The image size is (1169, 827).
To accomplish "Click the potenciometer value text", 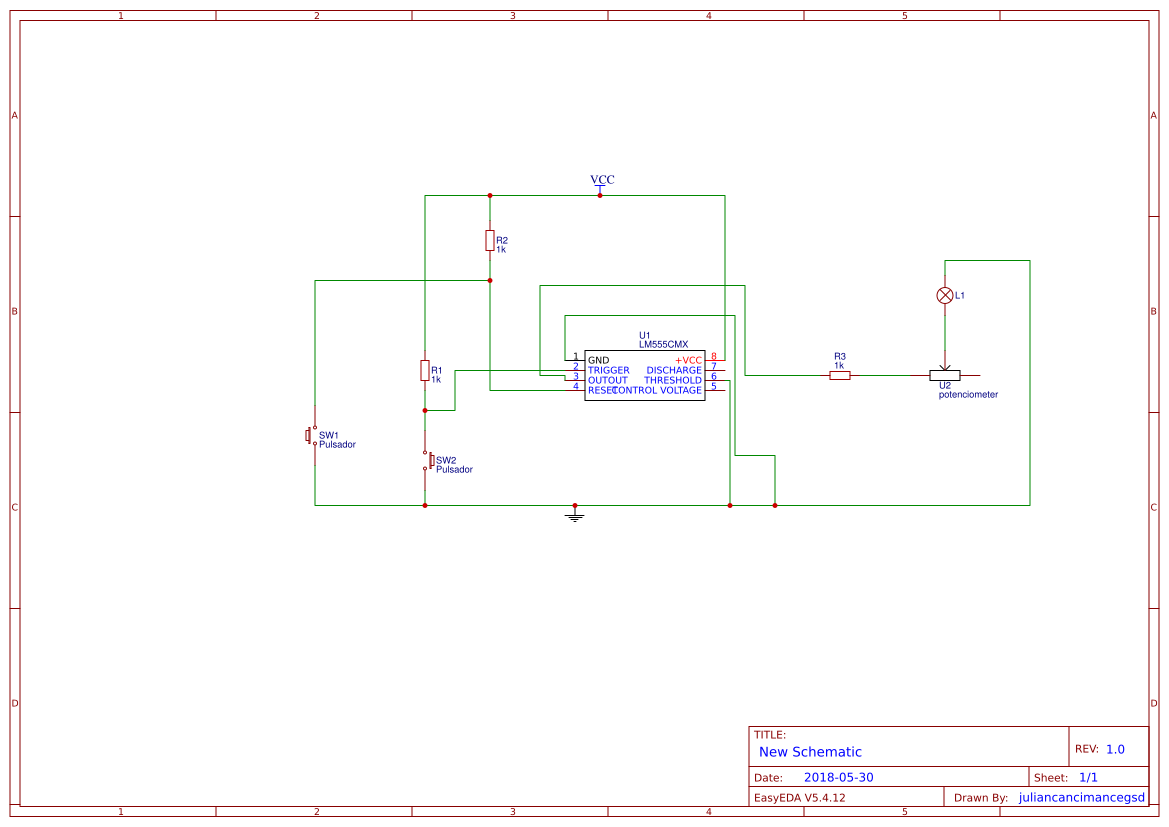I will point(968,395).
